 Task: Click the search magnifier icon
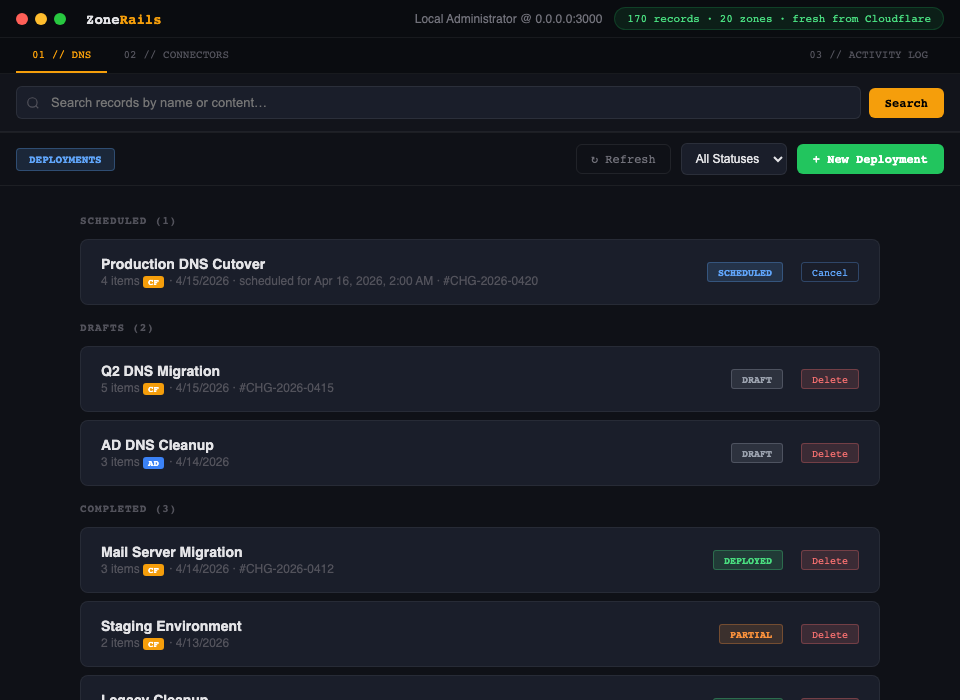[x=33, y=103]
